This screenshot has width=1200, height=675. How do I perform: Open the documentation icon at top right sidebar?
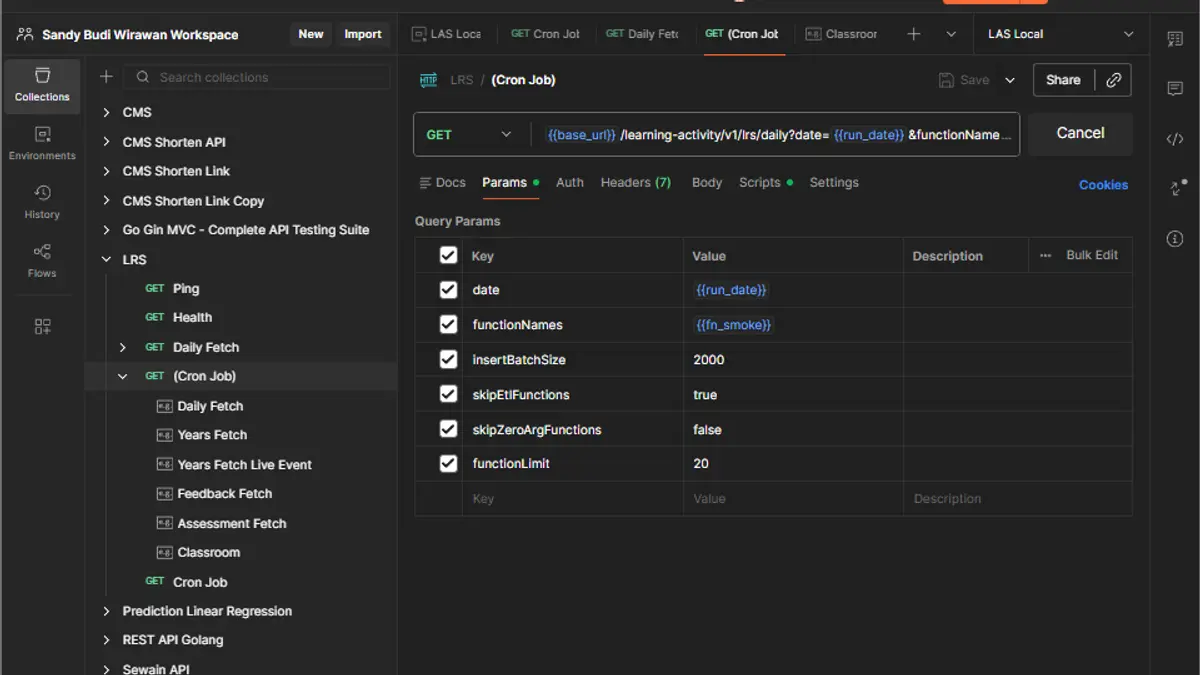1175,39
